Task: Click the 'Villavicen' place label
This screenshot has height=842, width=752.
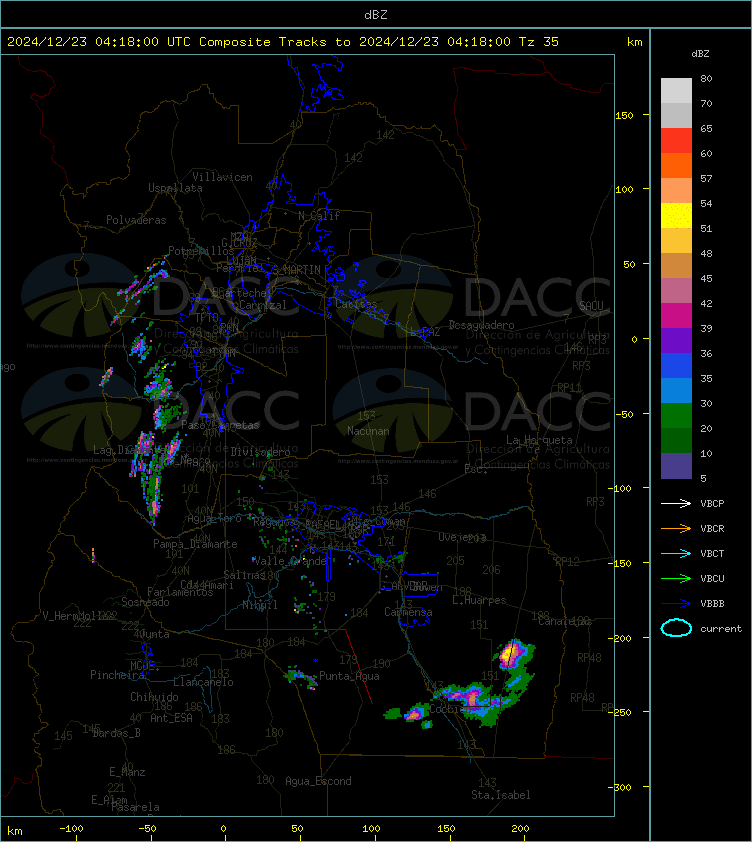Action: [222, 177]
